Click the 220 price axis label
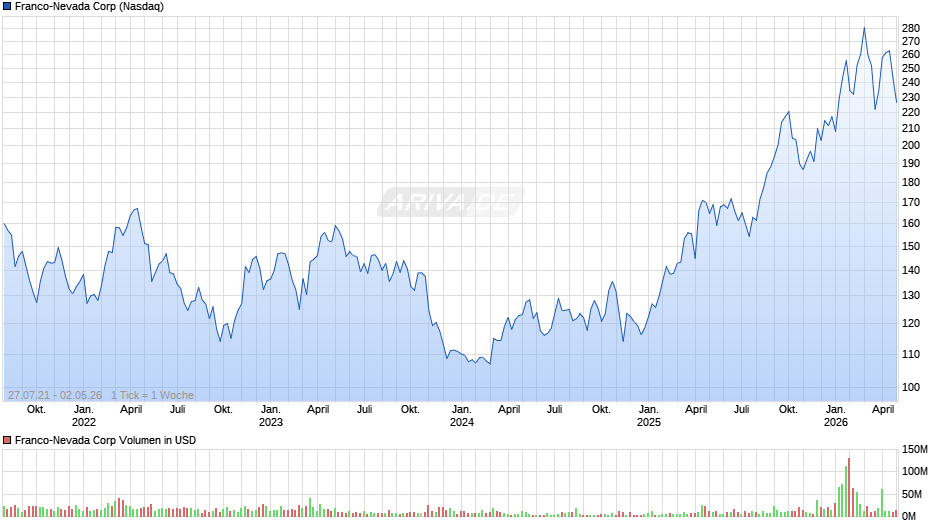 click(x=911, y=112)
